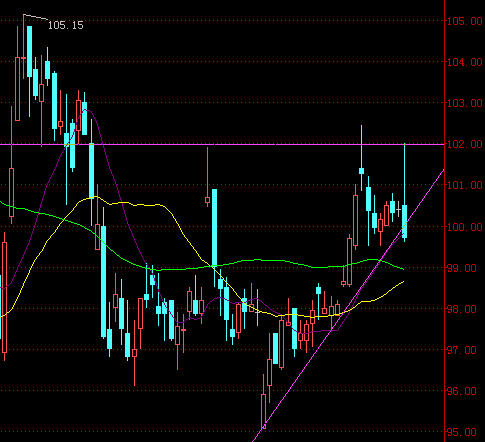This screenshot has height=442, width=485.
Task: Select the 95.00 price axis label
Action: 461,432
